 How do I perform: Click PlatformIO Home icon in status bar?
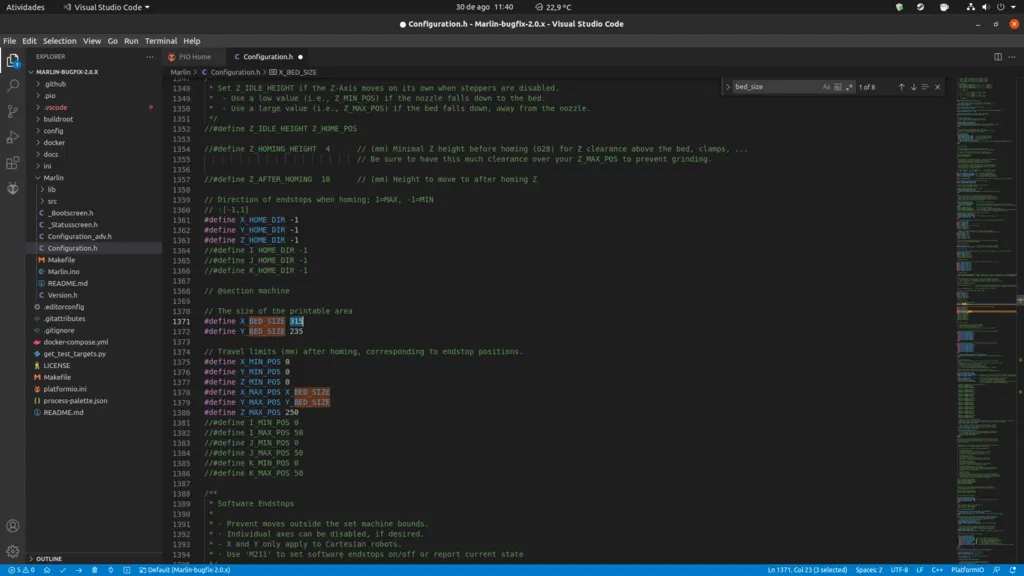[47, 570]
